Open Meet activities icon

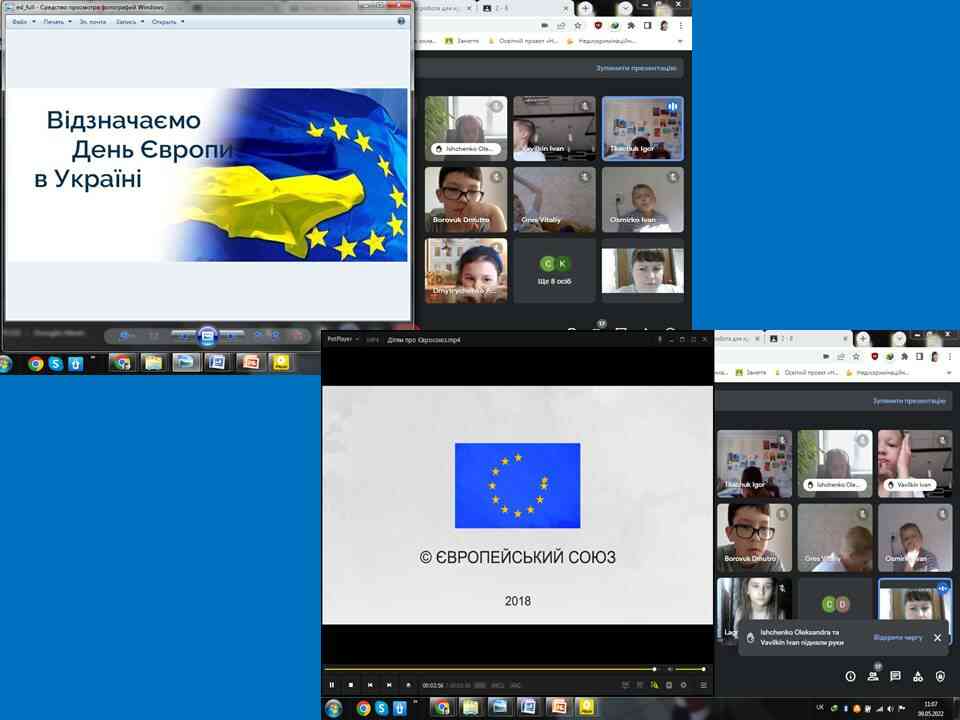(x=918, y=676)
